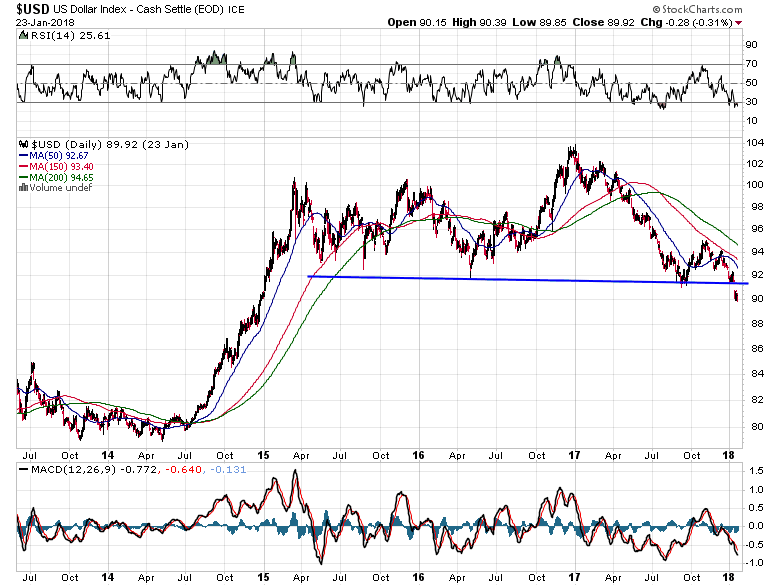Click the 23-Jan-2018 date label
Screen dimensions: 780x586
[45, 22]
